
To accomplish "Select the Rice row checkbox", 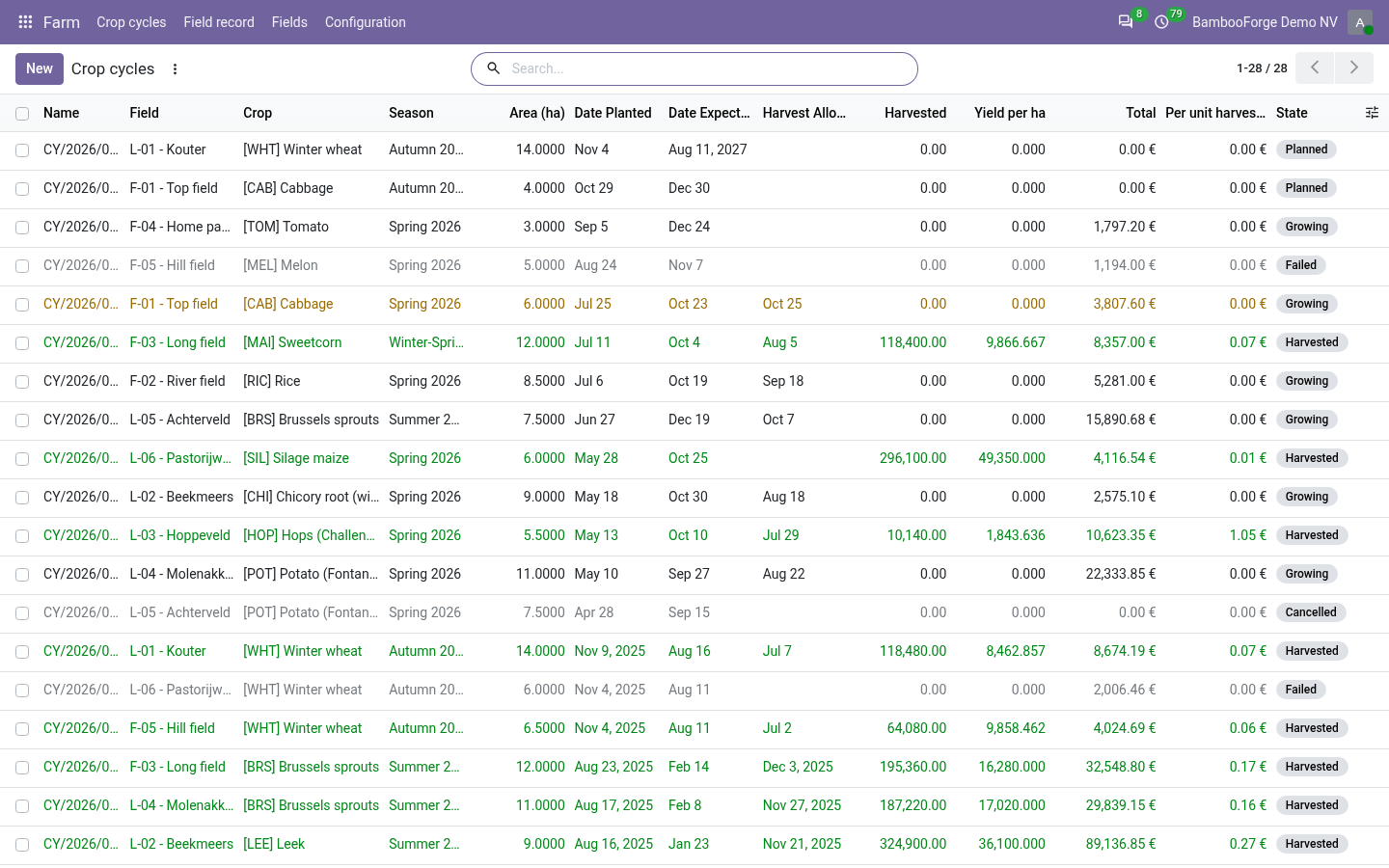I will [22, 382].
